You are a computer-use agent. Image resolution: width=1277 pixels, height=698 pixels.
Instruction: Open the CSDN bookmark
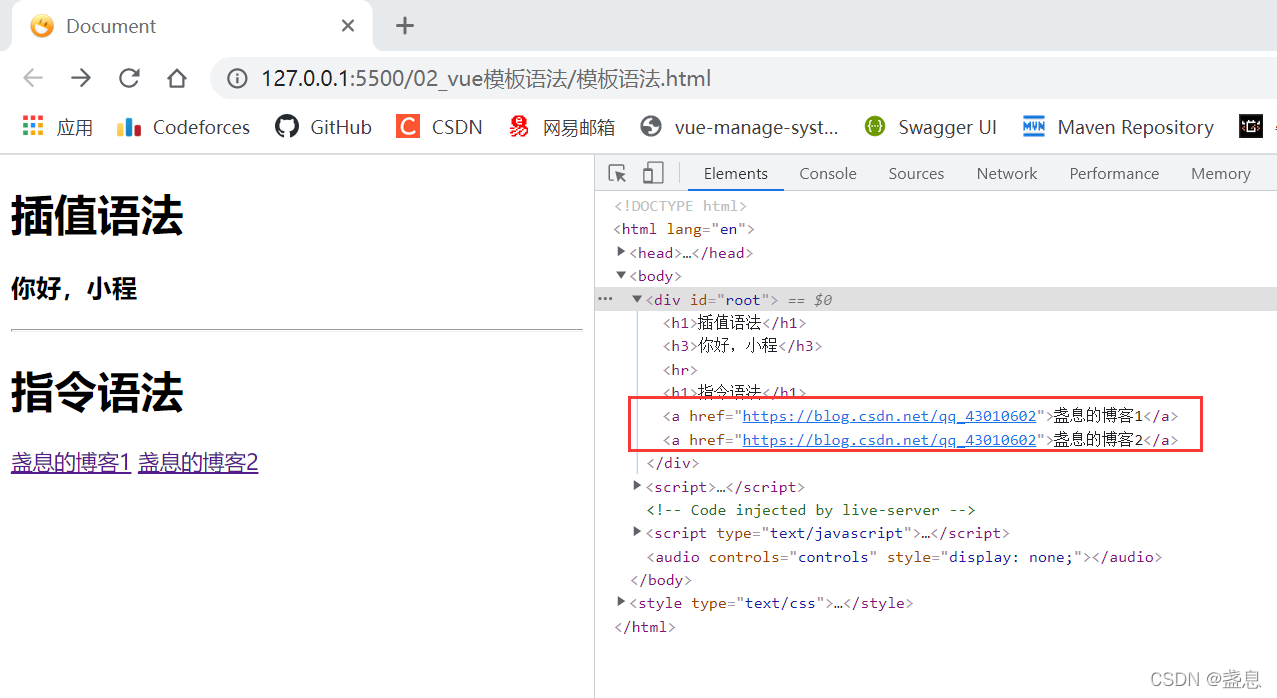(440, 127)
